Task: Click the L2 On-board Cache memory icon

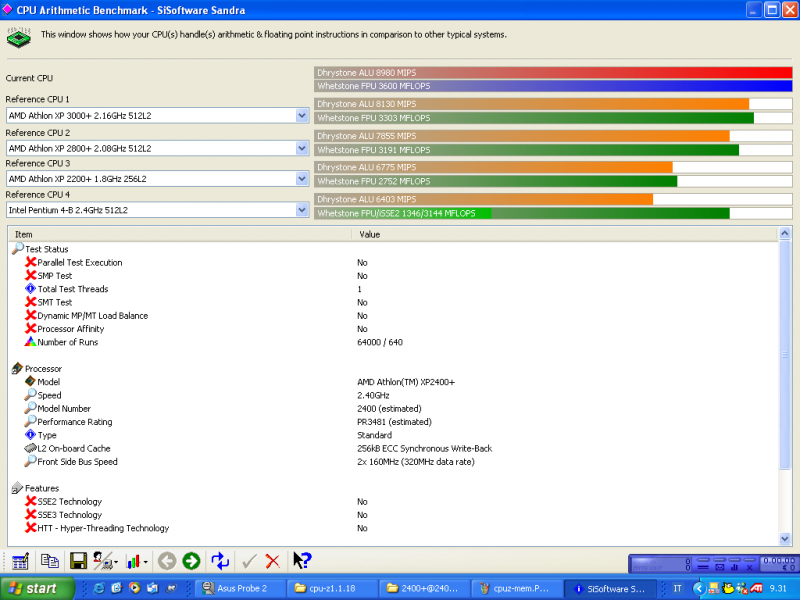Action: [x=30, y=448]
